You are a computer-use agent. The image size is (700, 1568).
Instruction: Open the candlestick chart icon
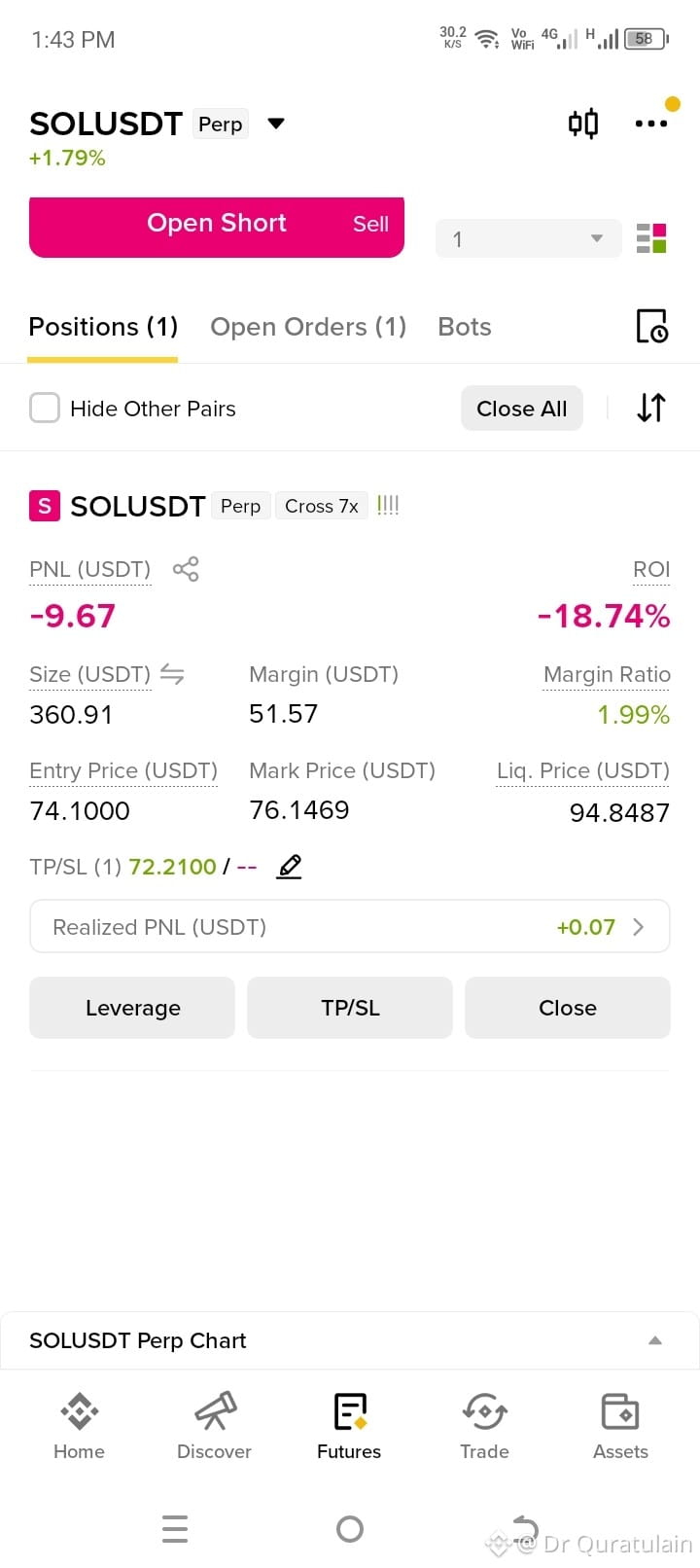pos(583,124)
